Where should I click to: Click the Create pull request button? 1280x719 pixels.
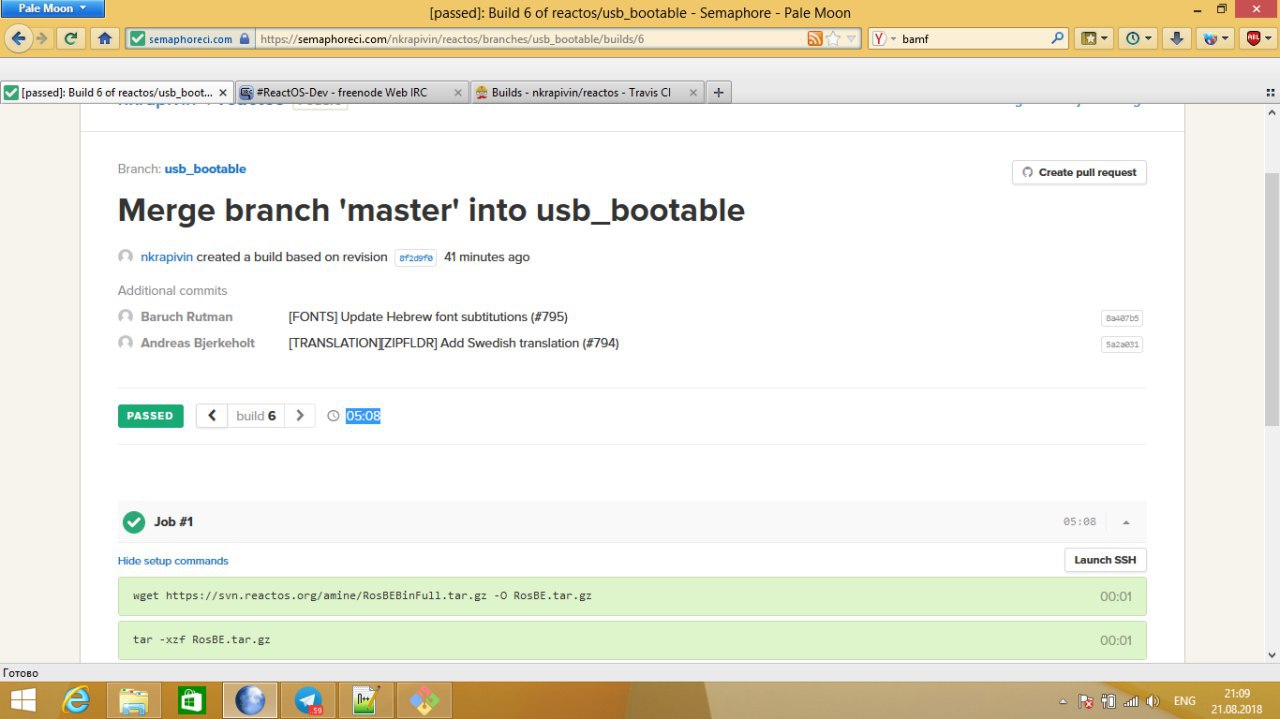[x=1079, y=172]
